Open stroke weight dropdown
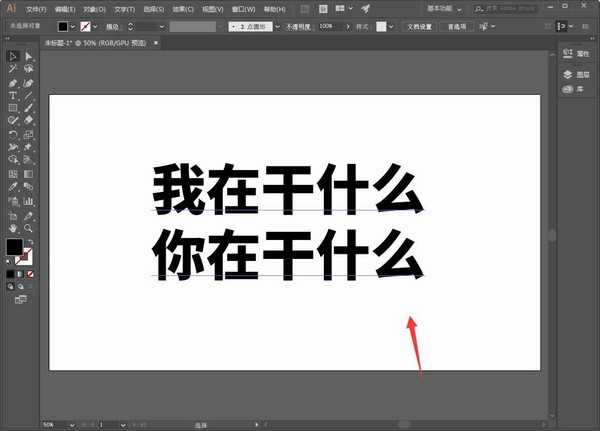This screenshot has height=431, width=600. point(162,26)
